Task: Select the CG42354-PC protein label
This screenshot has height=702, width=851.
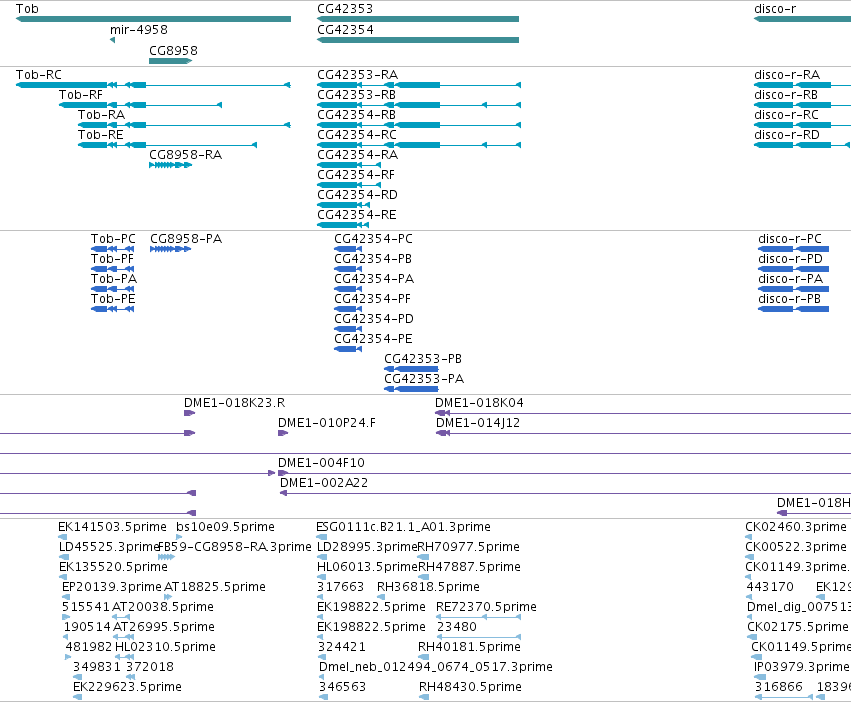Action: tap(373, 239)
